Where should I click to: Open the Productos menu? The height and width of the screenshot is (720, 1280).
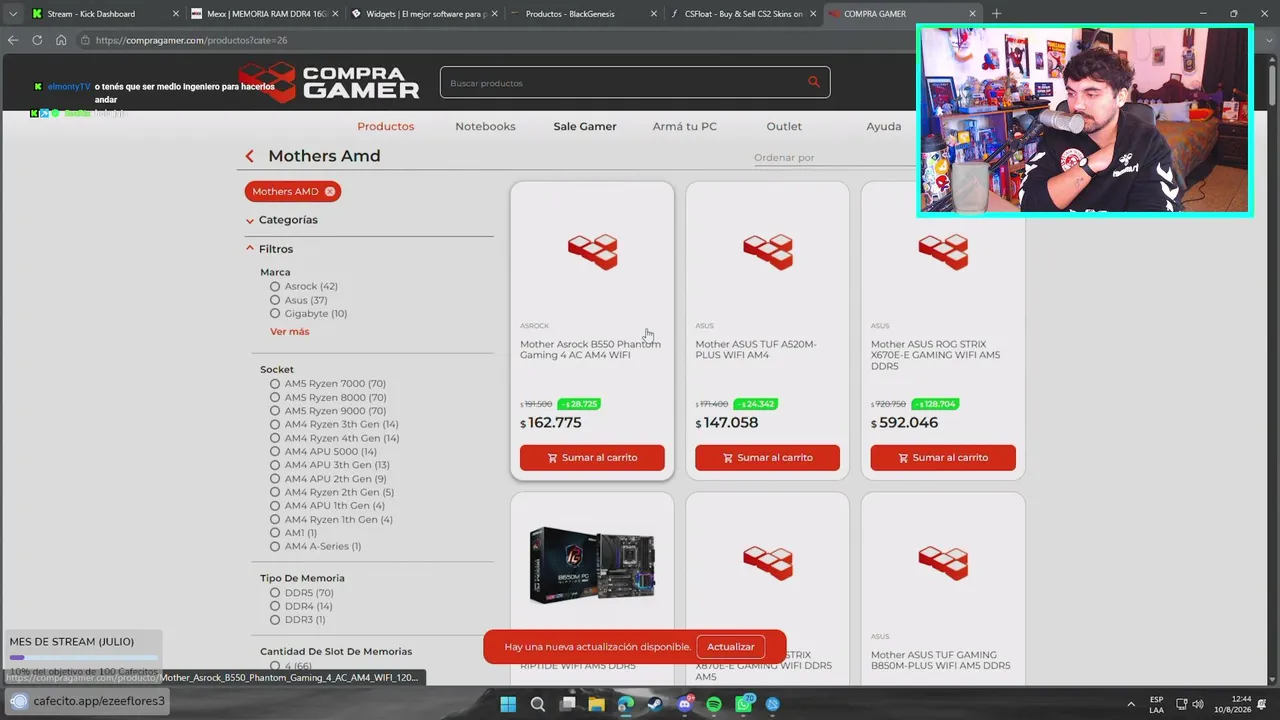click(x=386, y=126)
